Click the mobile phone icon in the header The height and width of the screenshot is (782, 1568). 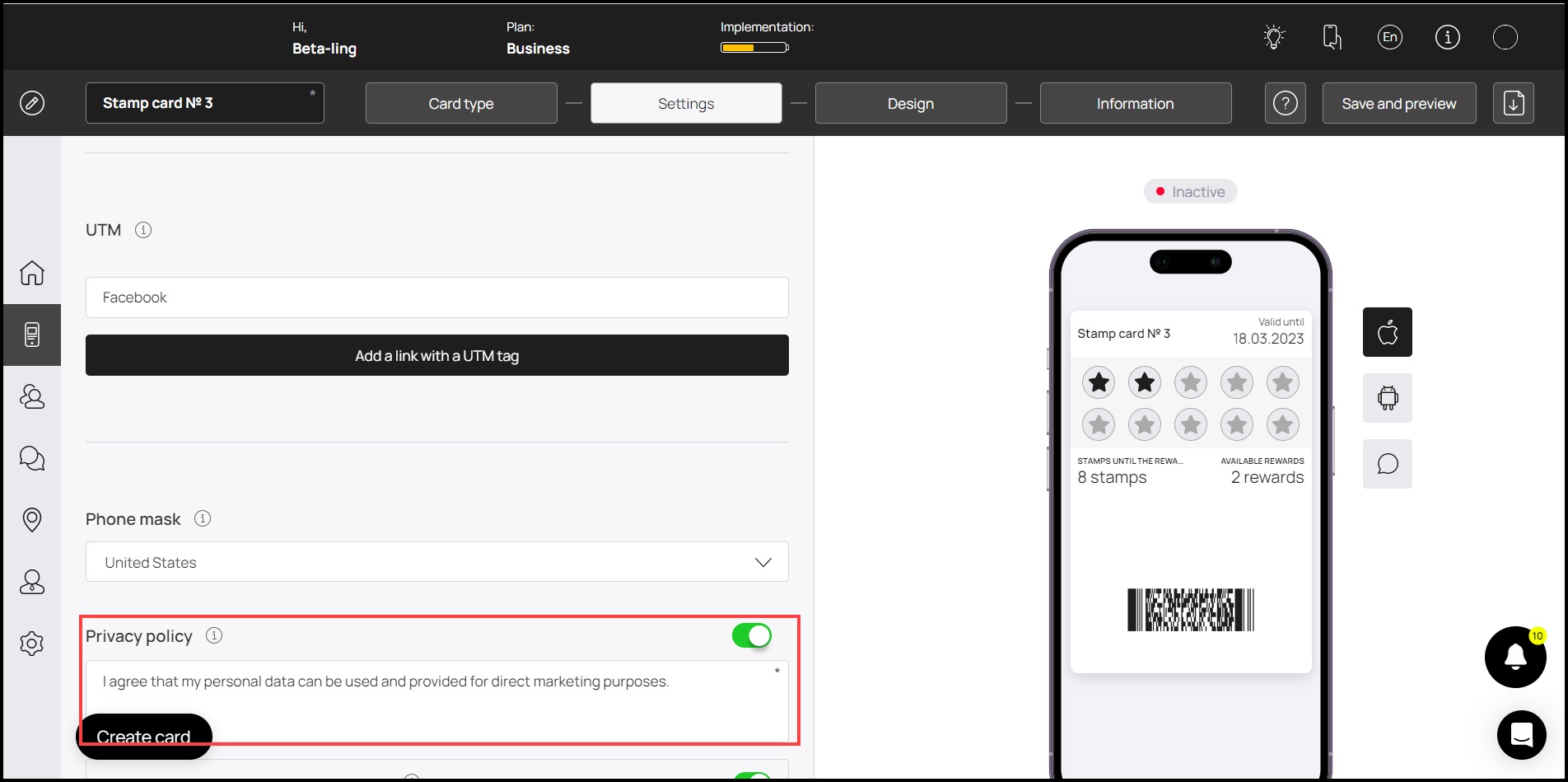click(1332, 37)
